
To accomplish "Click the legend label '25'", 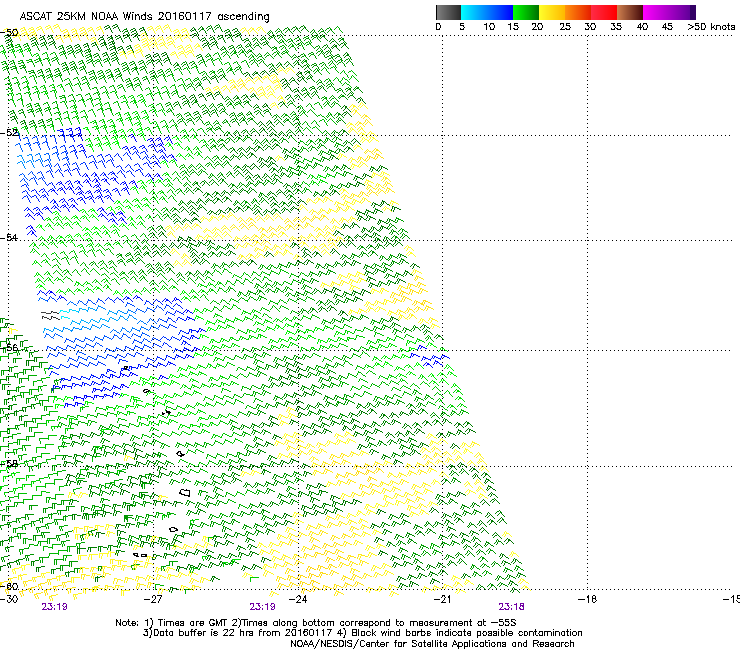I will [565, 27].
